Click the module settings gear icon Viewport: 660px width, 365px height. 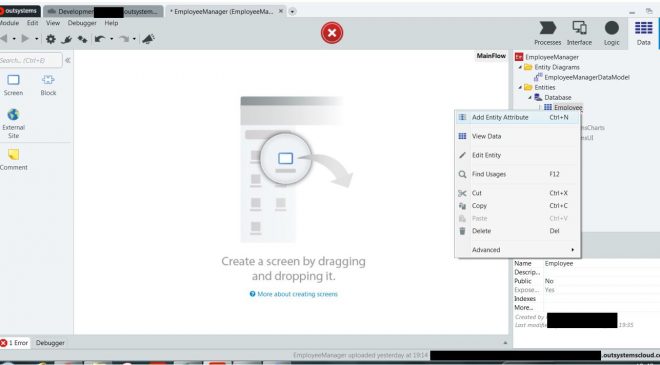coord(51,39)
